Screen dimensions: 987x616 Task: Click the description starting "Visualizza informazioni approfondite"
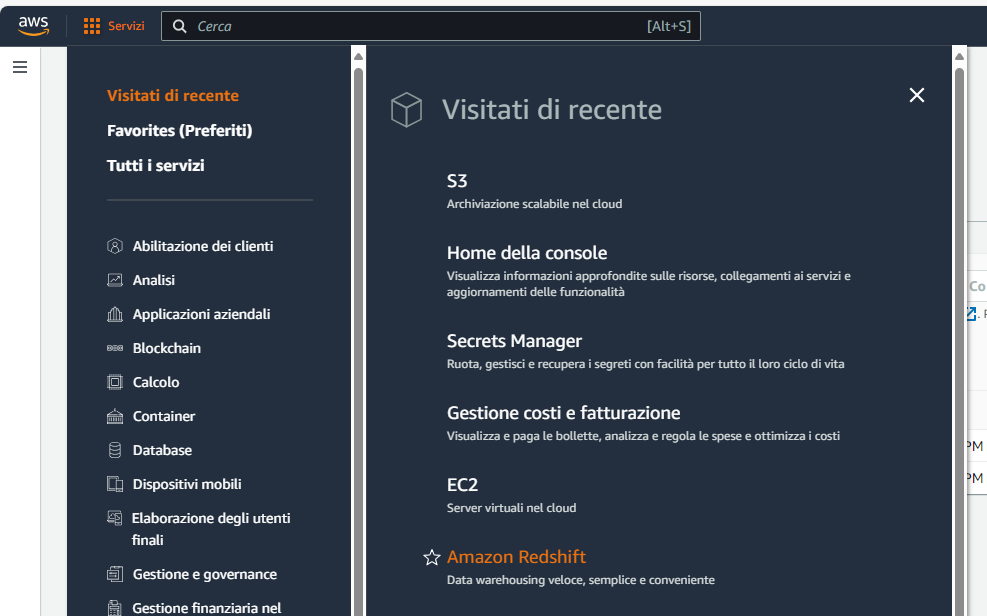[x=648, y=284]
